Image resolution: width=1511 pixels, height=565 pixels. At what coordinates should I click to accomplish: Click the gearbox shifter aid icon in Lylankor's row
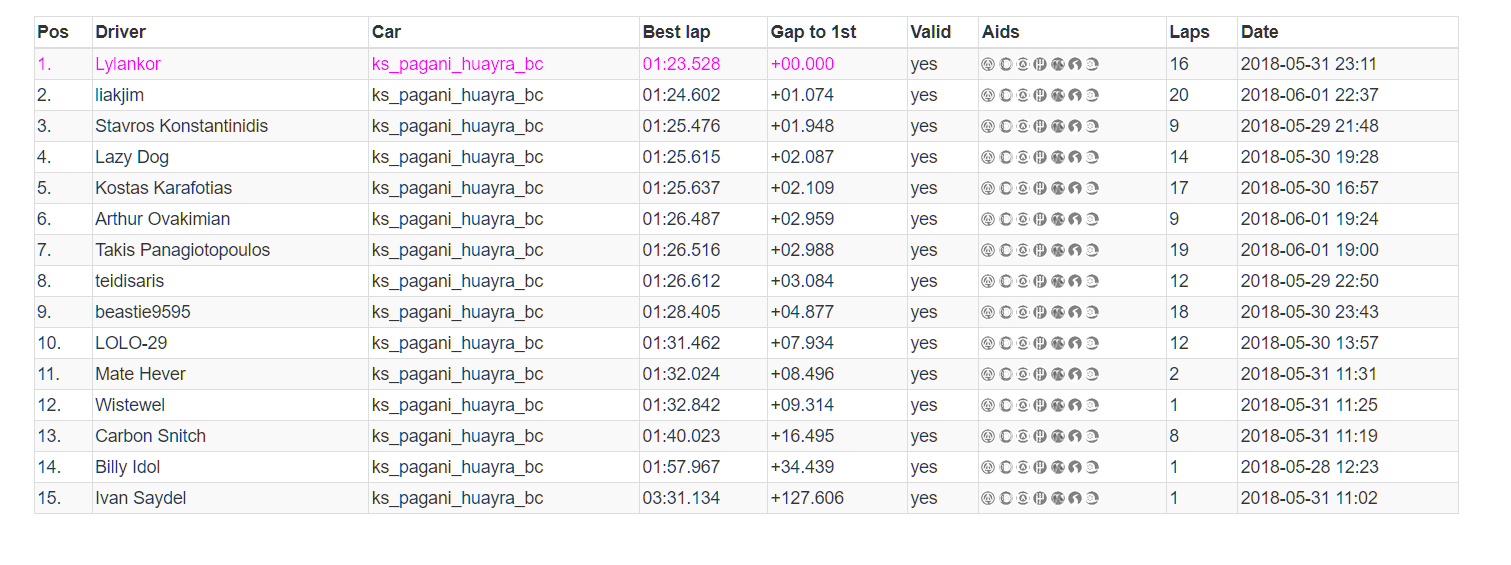(x=1040, y=64)
